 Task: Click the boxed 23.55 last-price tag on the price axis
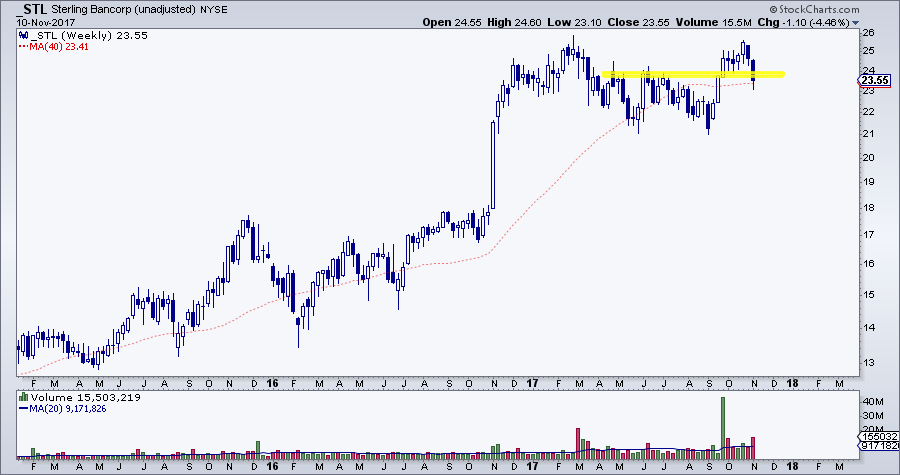point(875,80)
